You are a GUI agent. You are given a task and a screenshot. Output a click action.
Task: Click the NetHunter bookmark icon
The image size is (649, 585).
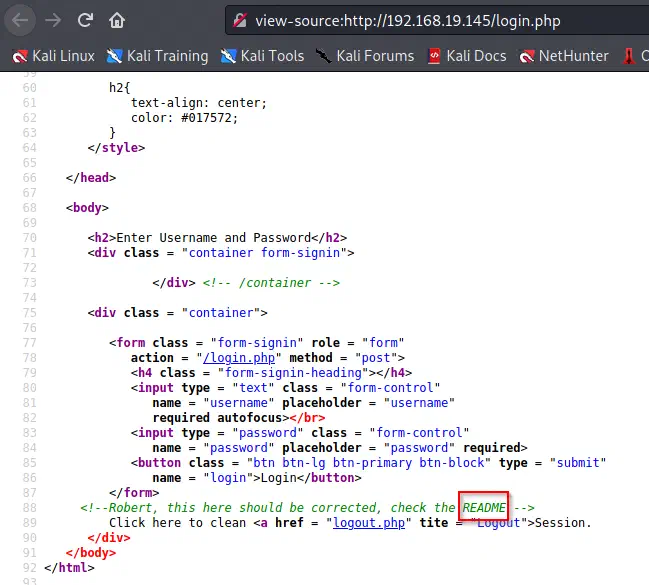[x=526, y=56]
